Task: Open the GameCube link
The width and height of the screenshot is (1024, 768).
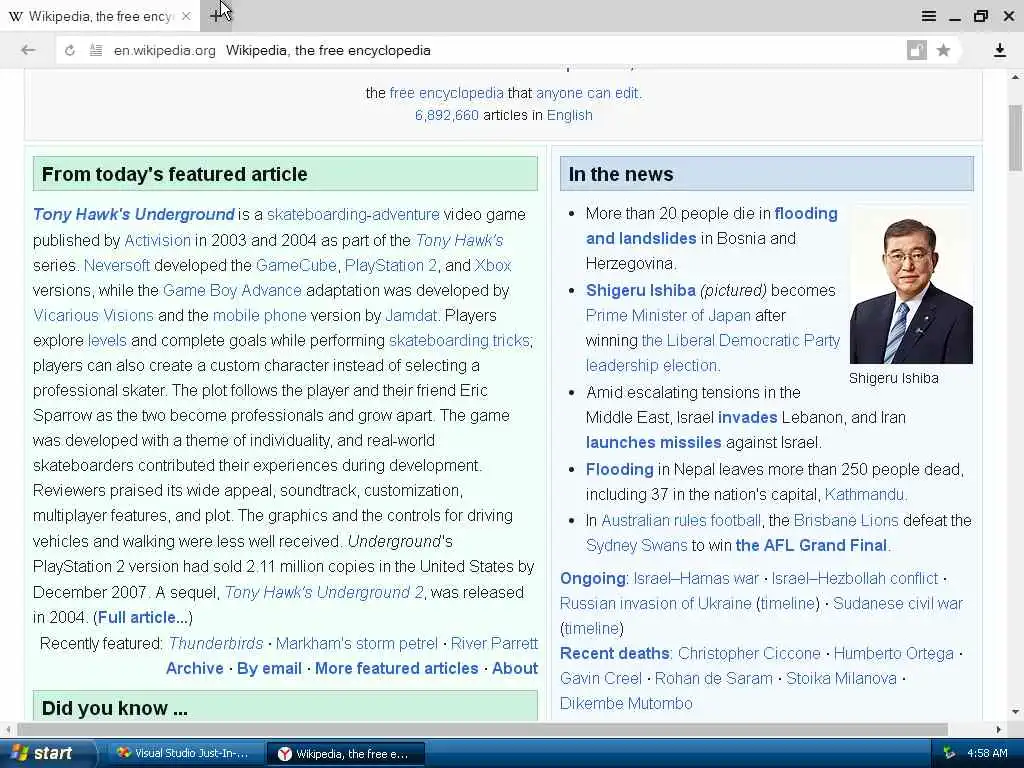Action: tap(296, 265)
